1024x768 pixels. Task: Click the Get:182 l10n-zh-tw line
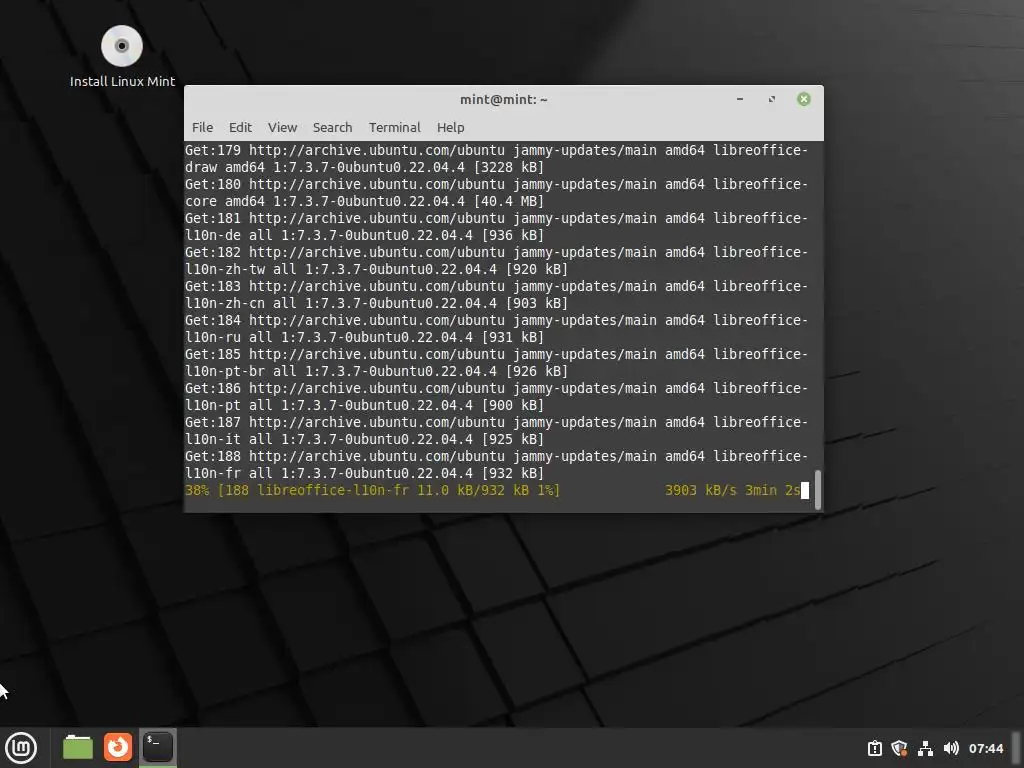coord(496,261)
